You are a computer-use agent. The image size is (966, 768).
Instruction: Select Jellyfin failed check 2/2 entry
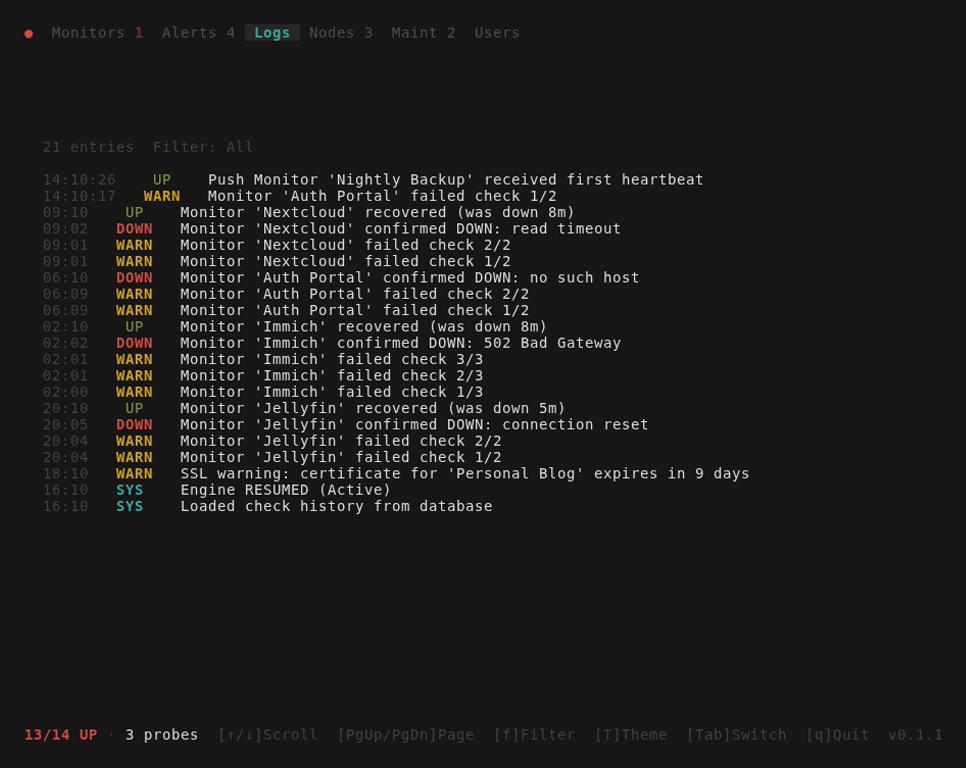coord(272,441)
